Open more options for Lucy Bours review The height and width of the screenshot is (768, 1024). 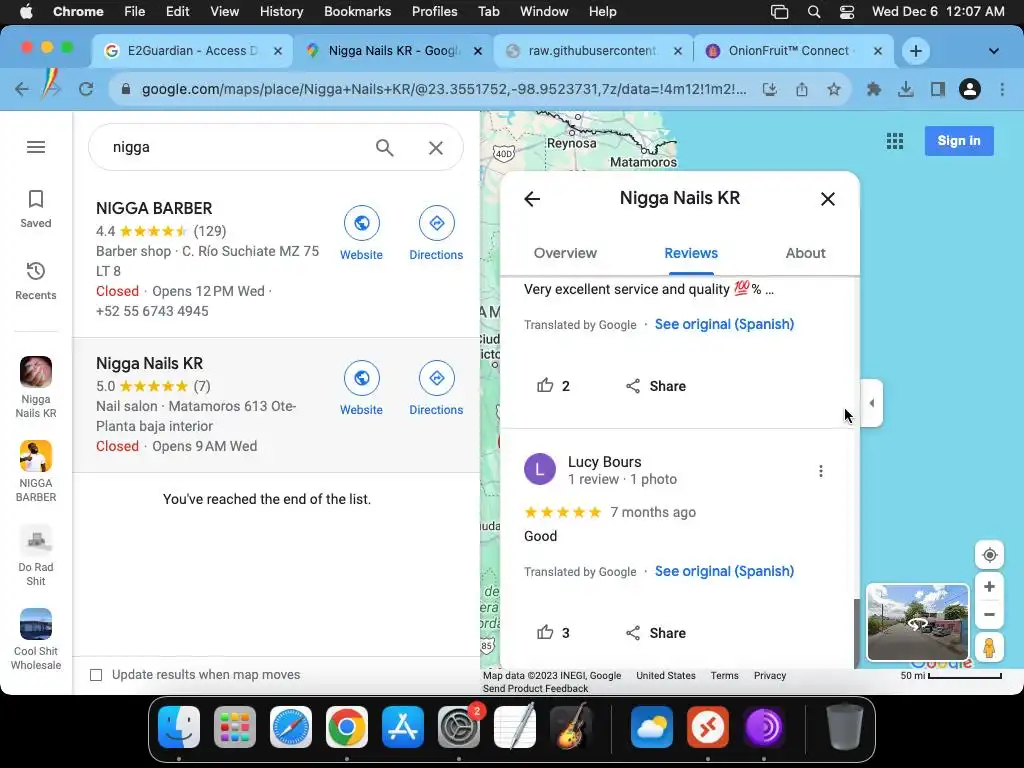pyautogui.click(x=820, y=471)
